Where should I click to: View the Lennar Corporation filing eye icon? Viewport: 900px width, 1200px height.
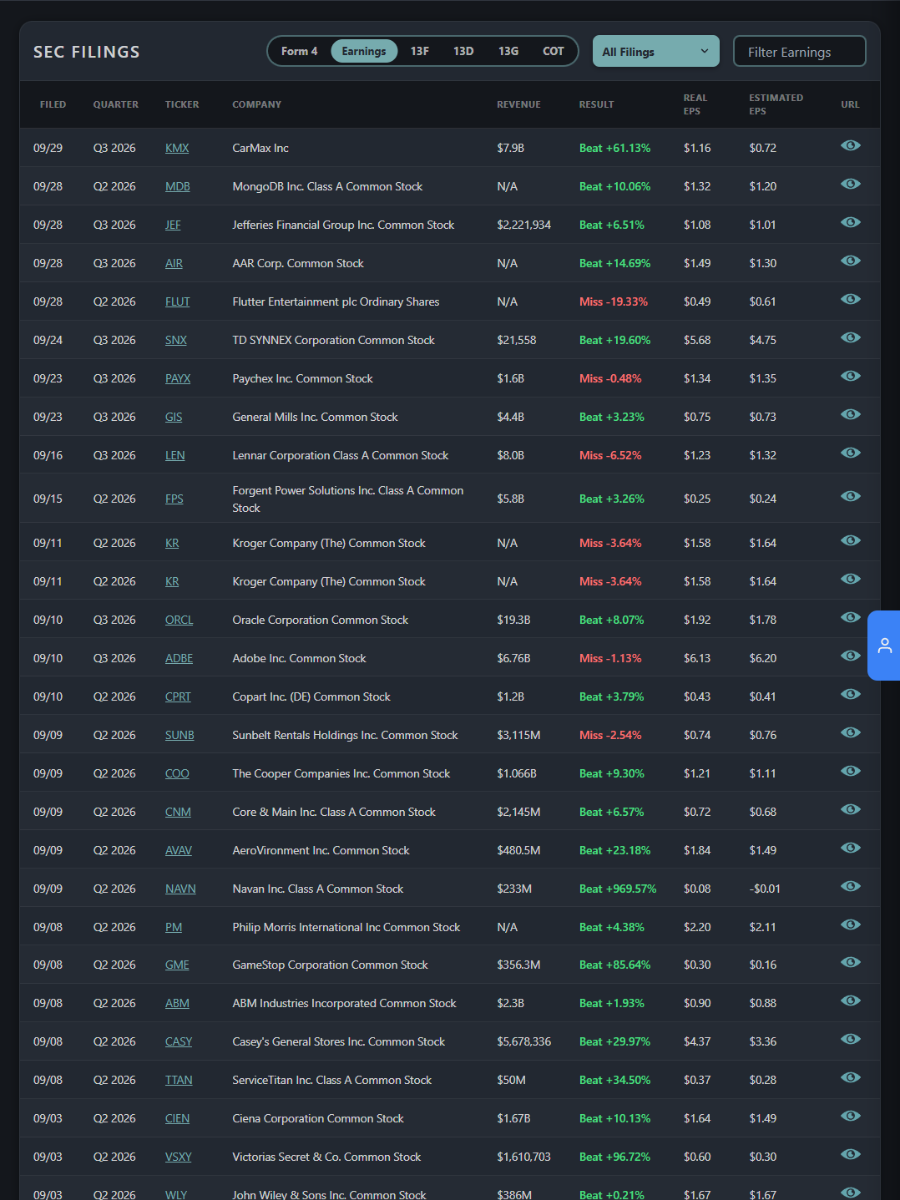850,453
